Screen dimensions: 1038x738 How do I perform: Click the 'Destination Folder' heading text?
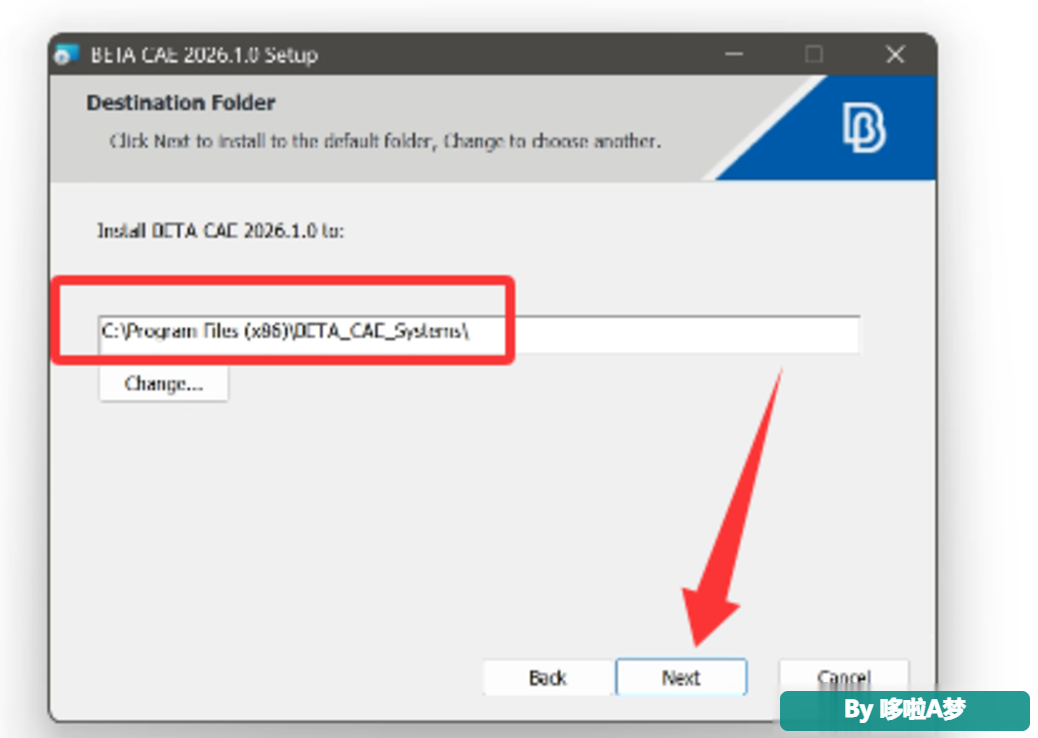coord(181,103)
